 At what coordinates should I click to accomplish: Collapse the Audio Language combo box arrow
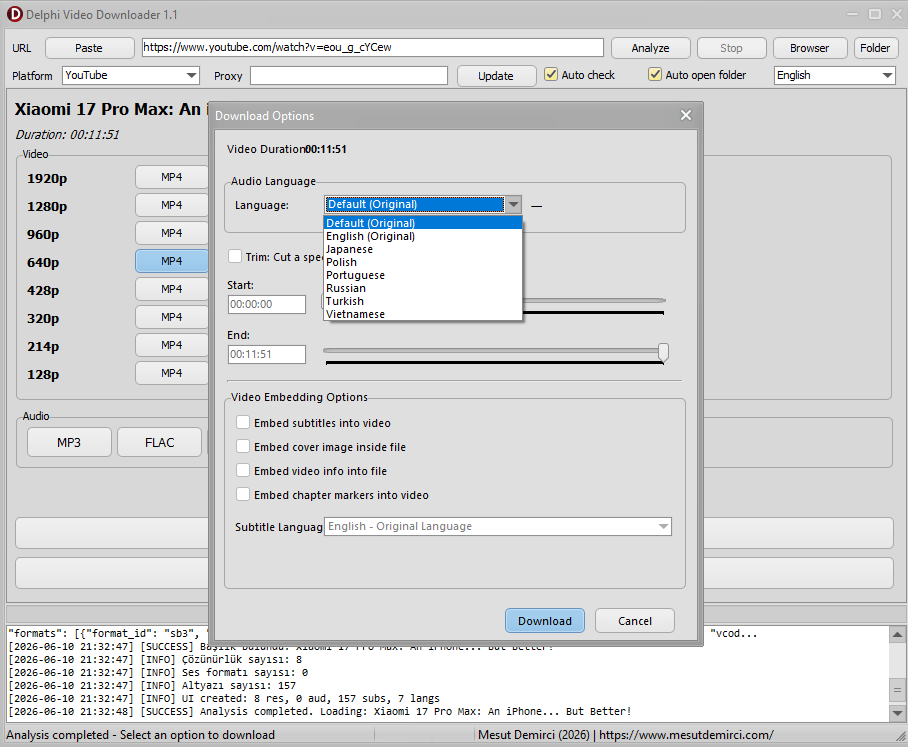(x=513, y=204)
